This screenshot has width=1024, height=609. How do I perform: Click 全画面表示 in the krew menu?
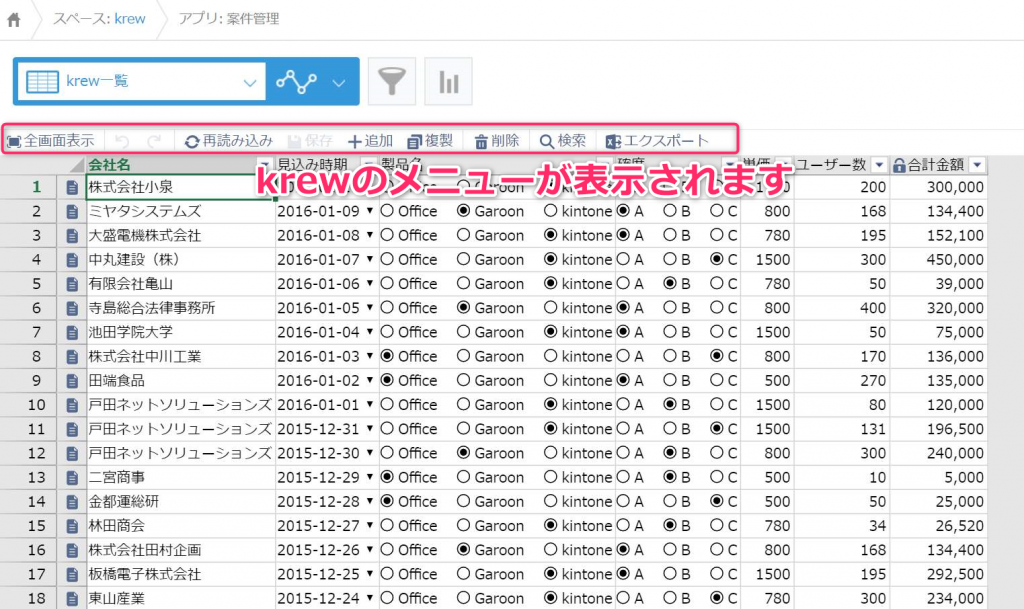pyautogui.click(x=50, y=140)
